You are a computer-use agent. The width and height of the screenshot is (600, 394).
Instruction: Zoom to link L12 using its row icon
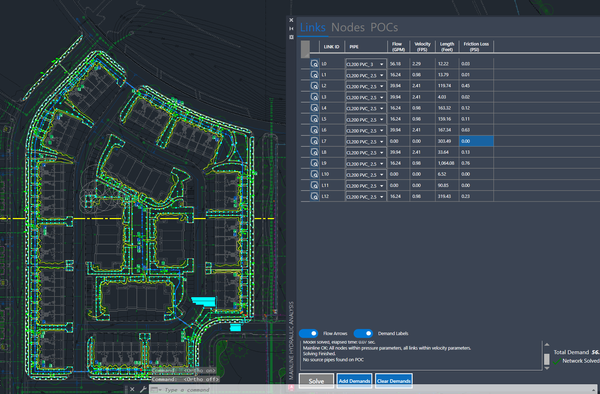(314, 197)
